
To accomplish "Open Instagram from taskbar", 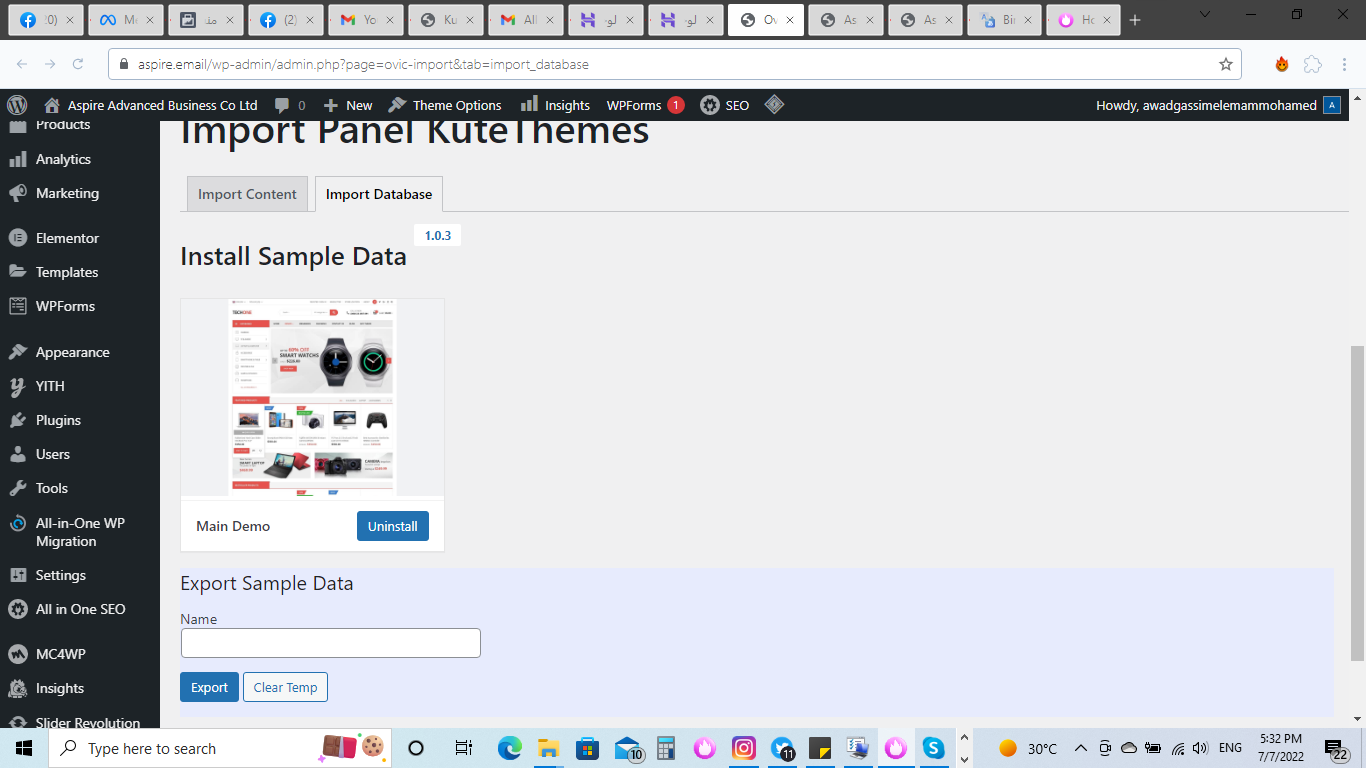I will [744, 748].
